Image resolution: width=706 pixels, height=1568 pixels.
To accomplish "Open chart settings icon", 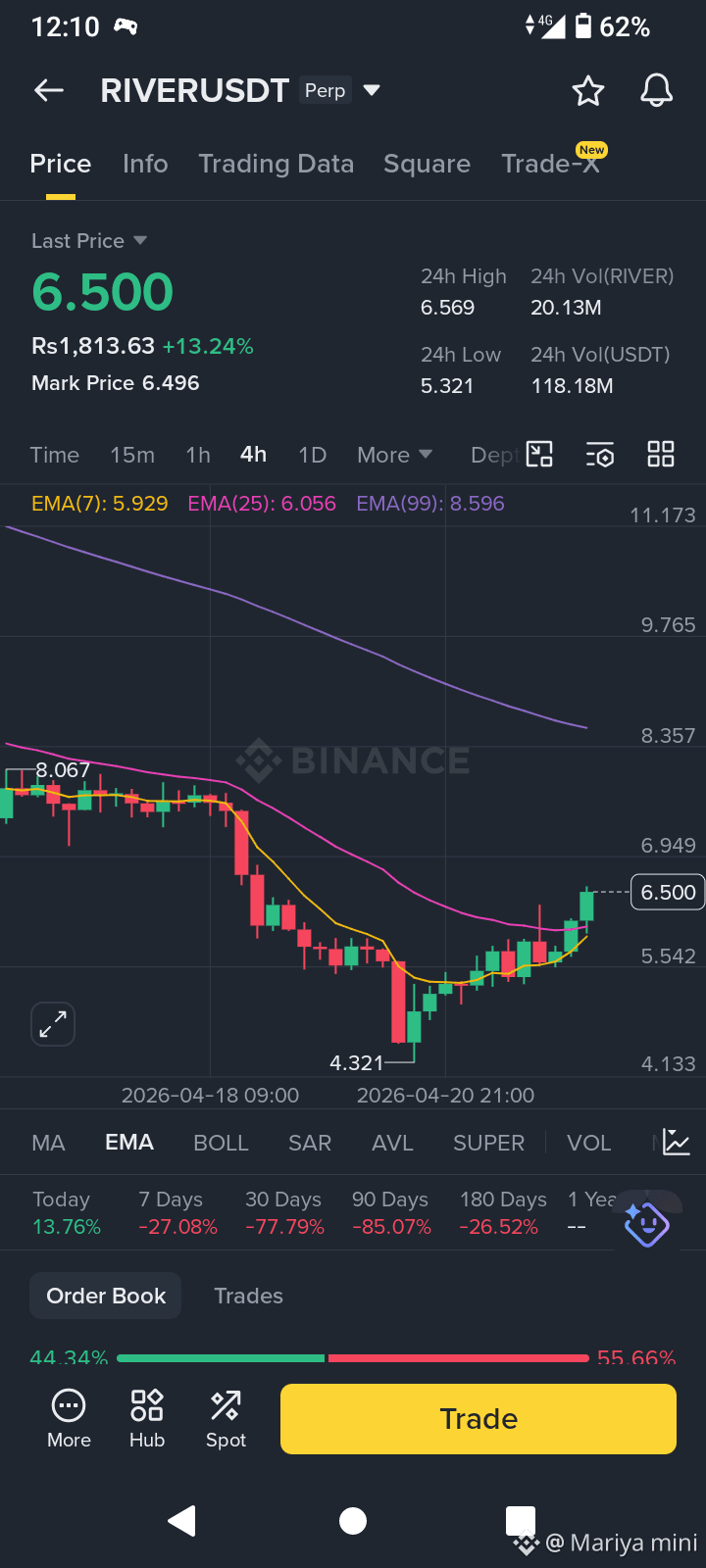I will point(600,455).
